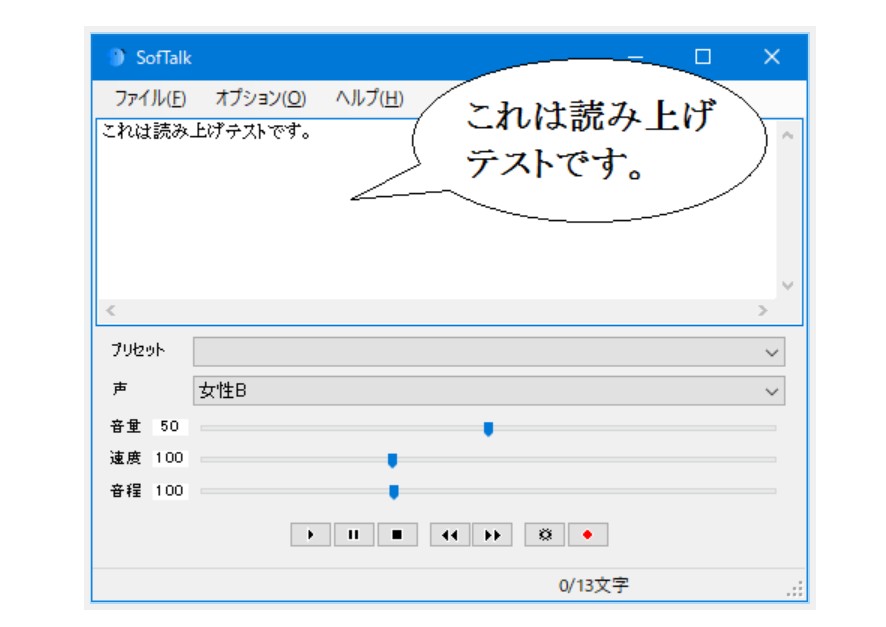Click the 速度 value field showing 100
The width and height of the screenshot is (886, 627).
(170, 458)
